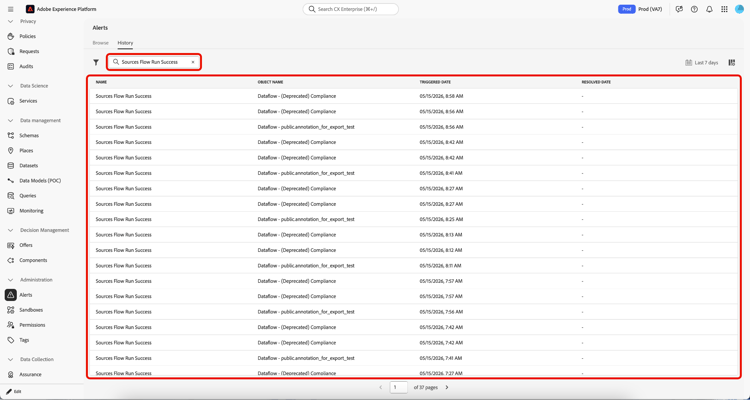
Task: Open Schemas in the sidebar
Action: pos(29,135)
